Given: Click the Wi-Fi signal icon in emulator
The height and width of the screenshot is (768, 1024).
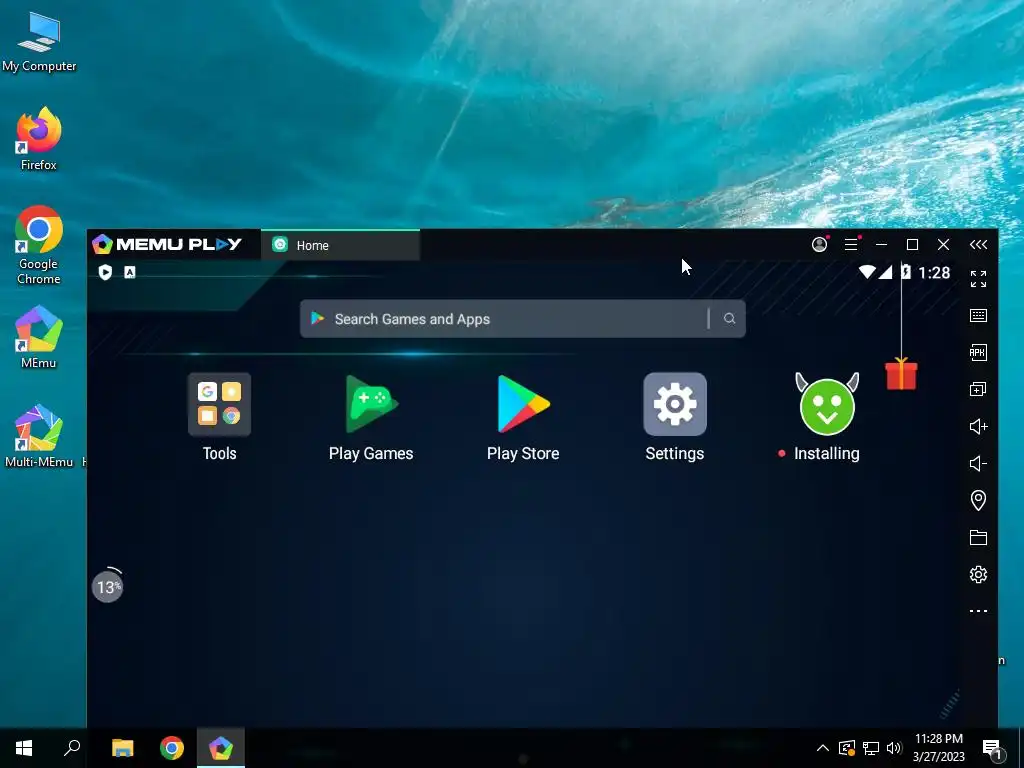Looking at the screenshot, I should click(867, 272).
